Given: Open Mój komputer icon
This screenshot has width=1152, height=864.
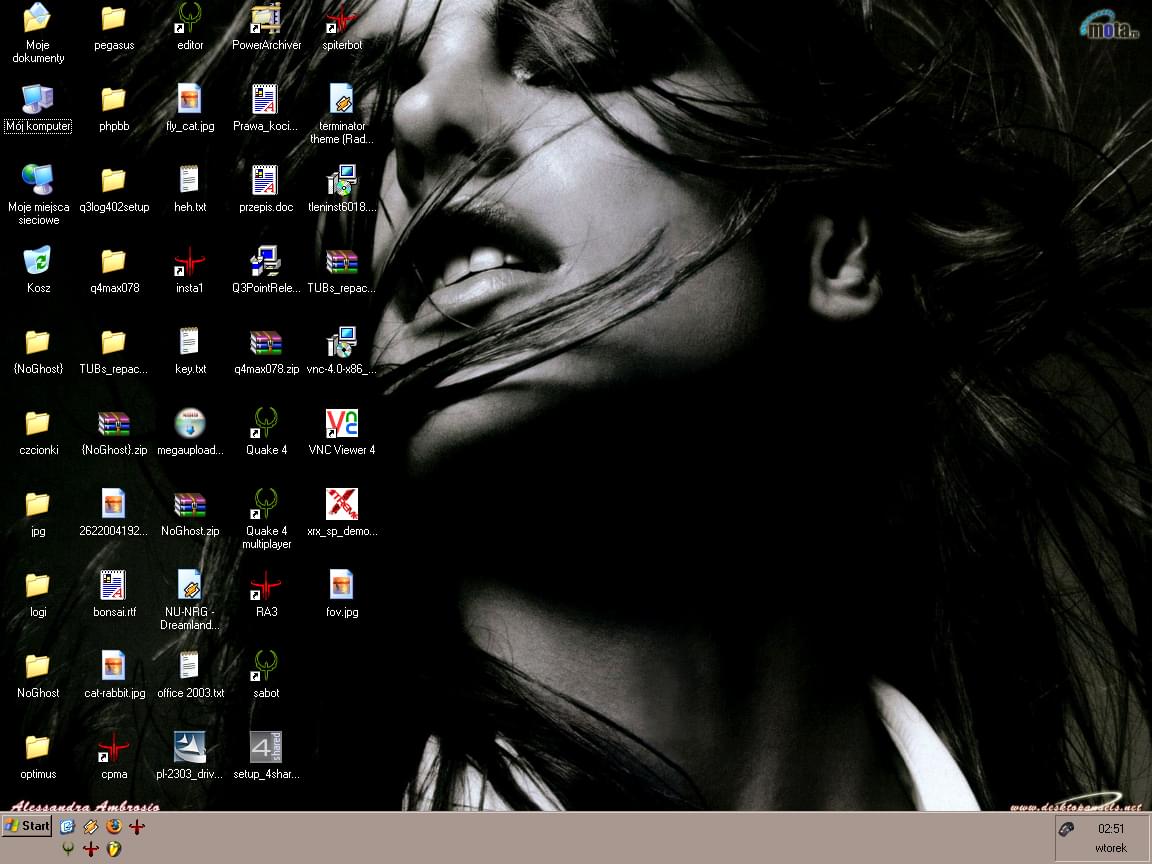Looking at the screenshot, I should 38,100.
